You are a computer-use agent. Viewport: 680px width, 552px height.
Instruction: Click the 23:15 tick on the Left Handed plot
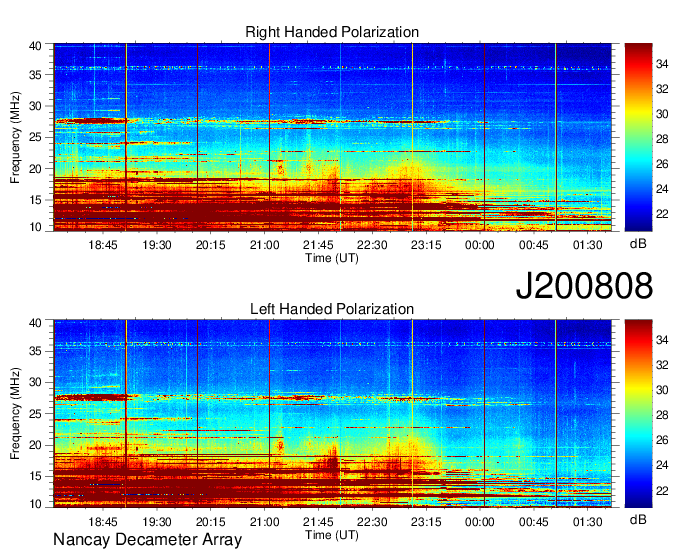tap(426, 522)
